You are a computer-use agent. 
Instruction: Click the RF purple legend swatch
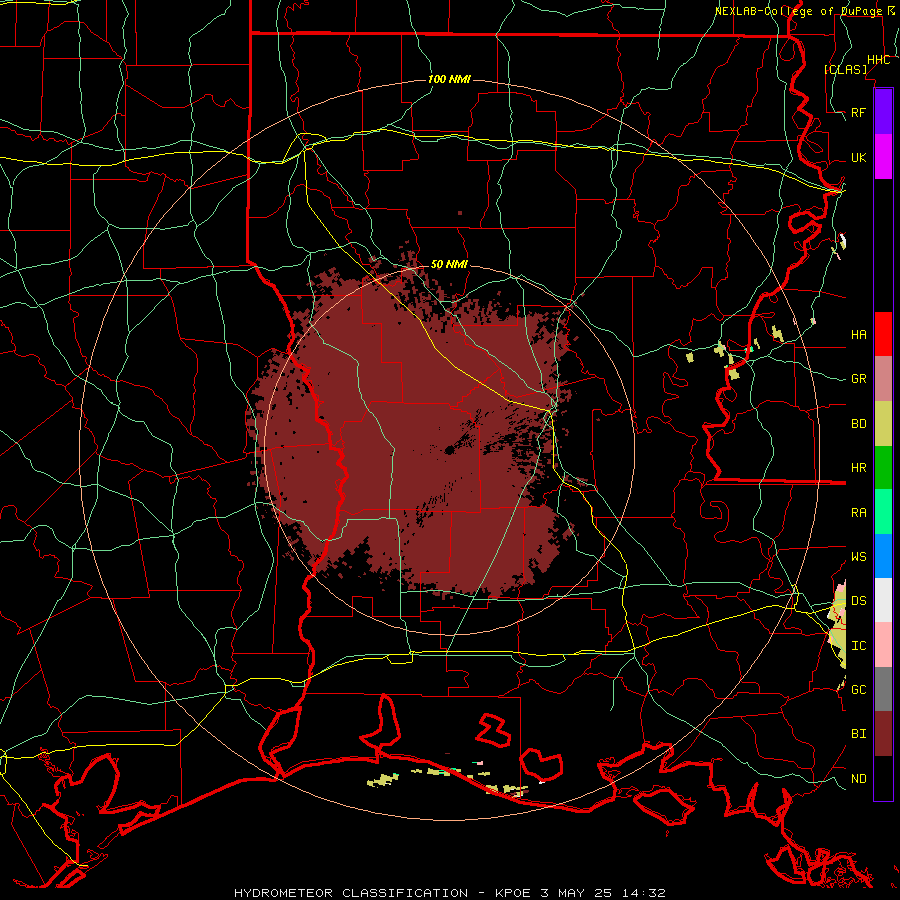coord(883,112)
